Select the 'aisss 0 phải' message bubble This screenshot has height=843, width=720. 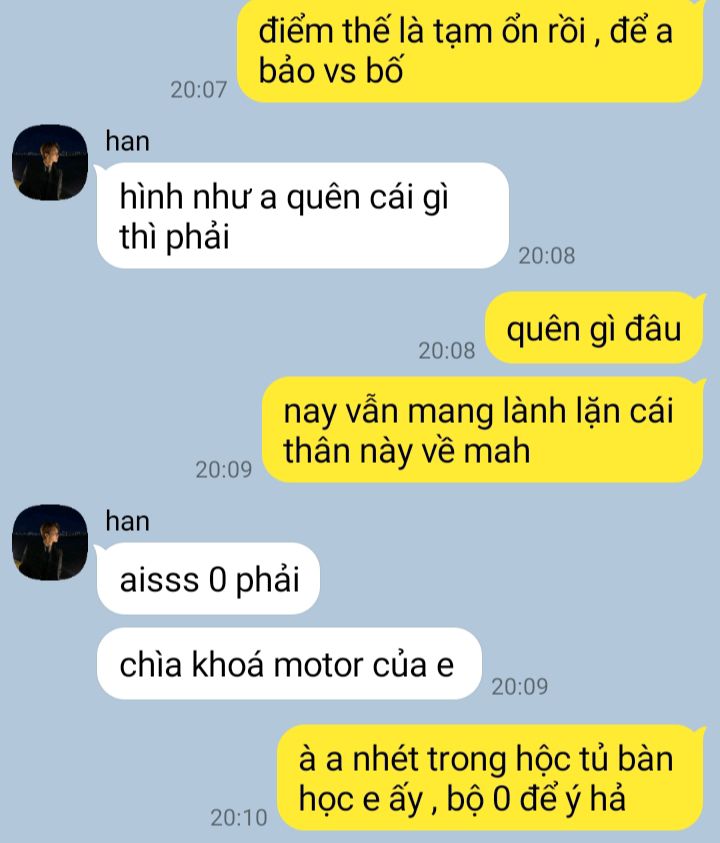pos(209,578)
